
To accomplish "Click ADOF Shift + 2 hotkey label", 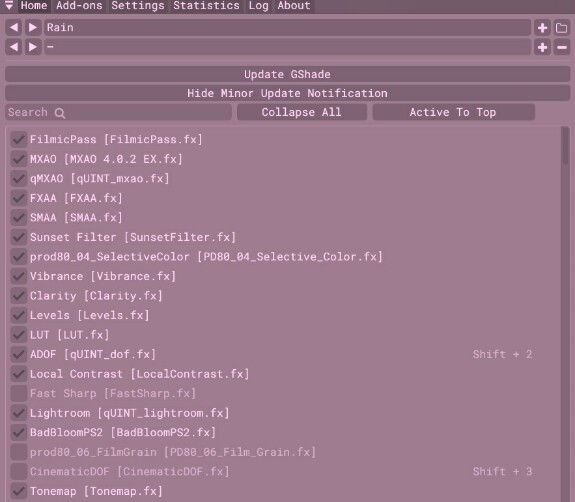I will 502,354.
